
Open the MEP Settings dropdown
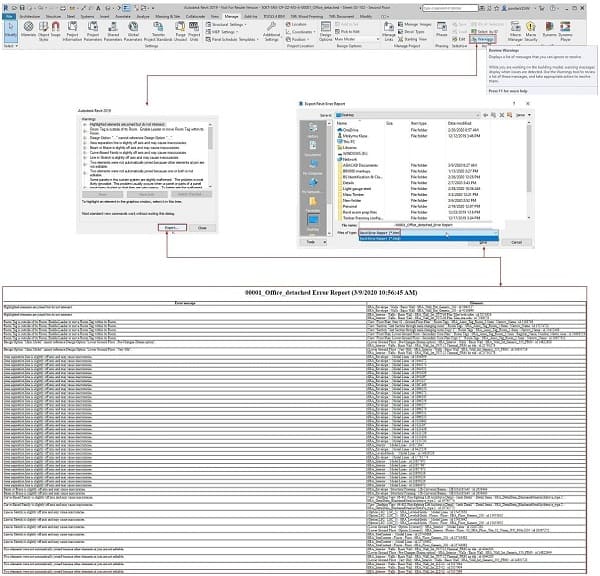[x=222, y=32]
